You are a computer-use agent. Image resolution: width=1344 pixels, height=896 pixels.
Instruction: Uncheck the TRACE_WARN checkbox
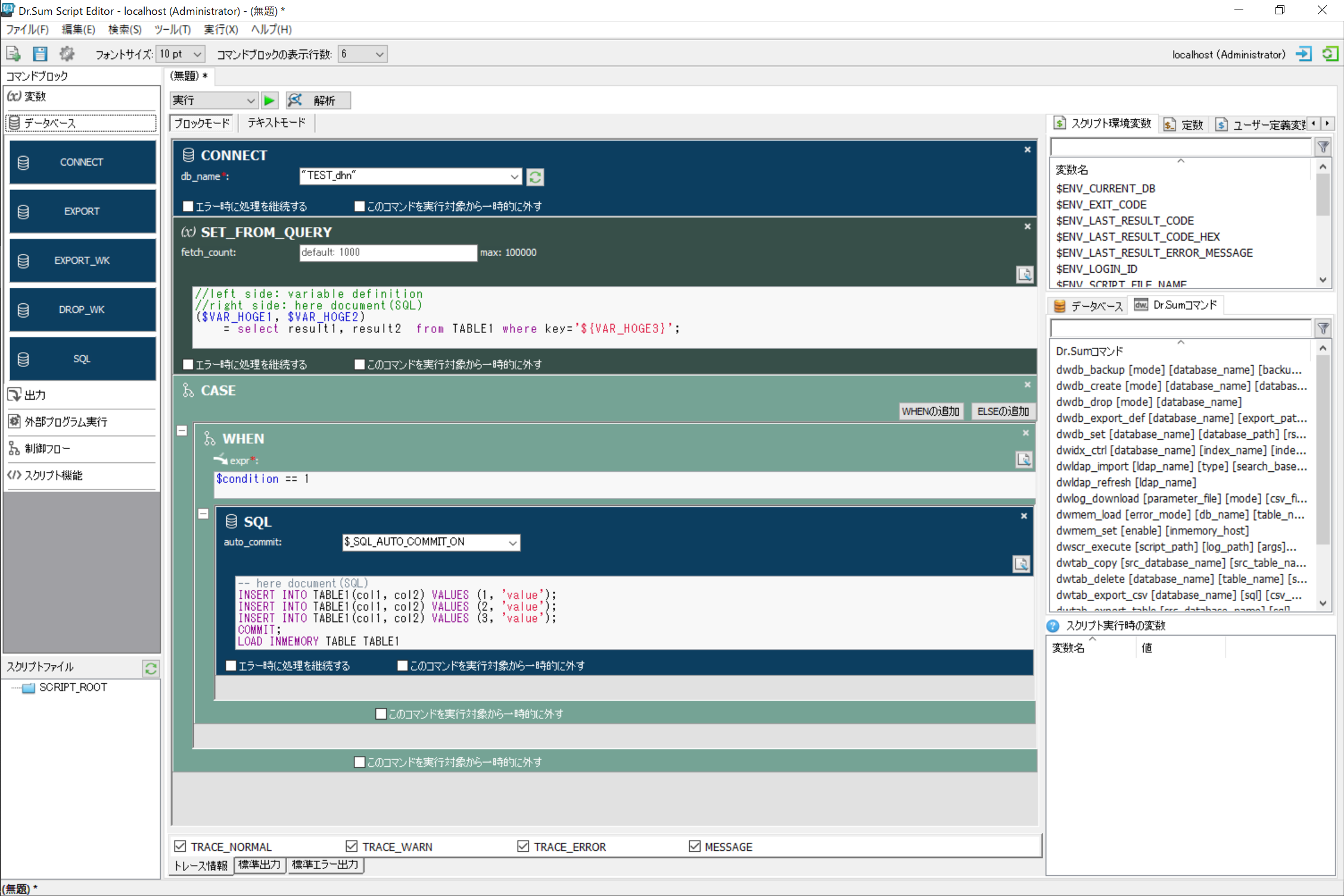pos(352,846)
